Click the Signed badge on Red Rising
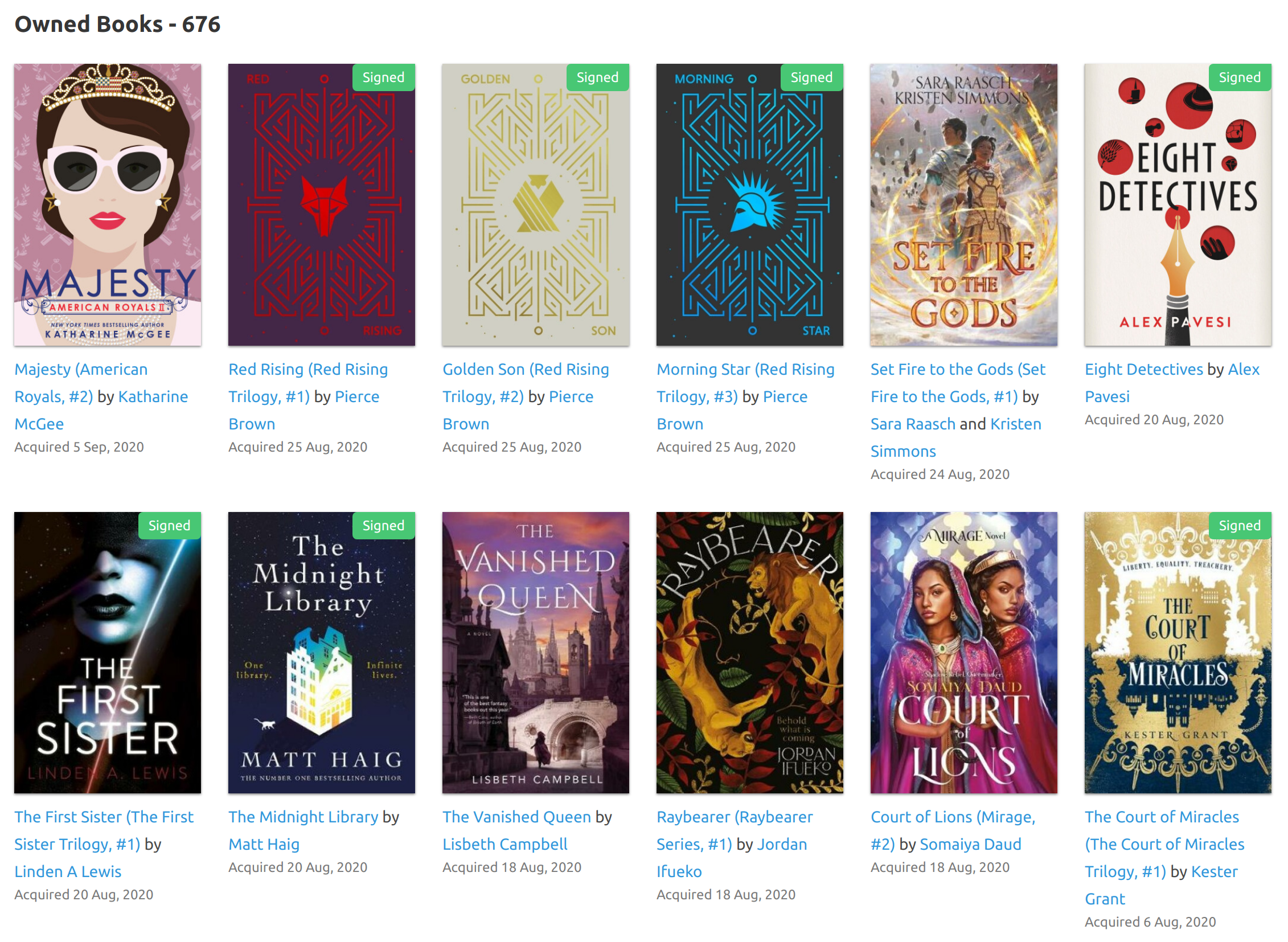Image resolution: width=1288 pixels, height=942 pixels. [x=384, y=77]
